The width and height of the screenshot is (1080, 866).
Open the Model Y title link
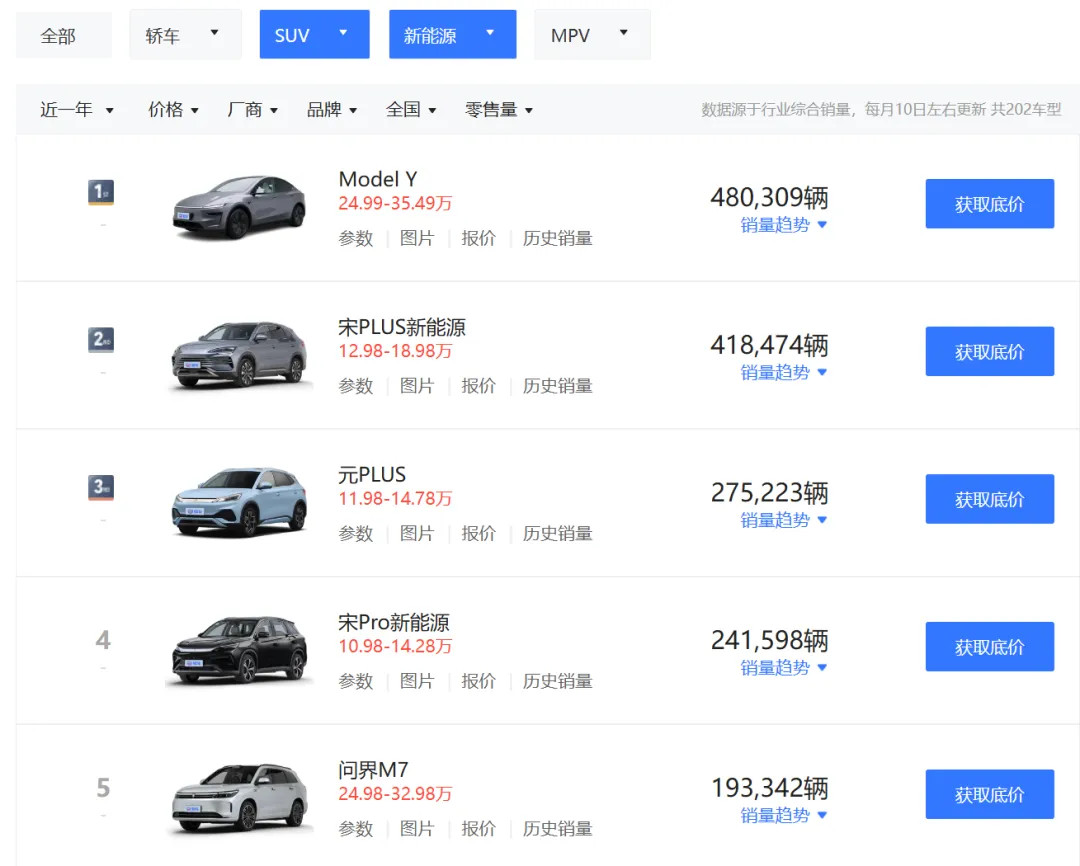(377, 179)
